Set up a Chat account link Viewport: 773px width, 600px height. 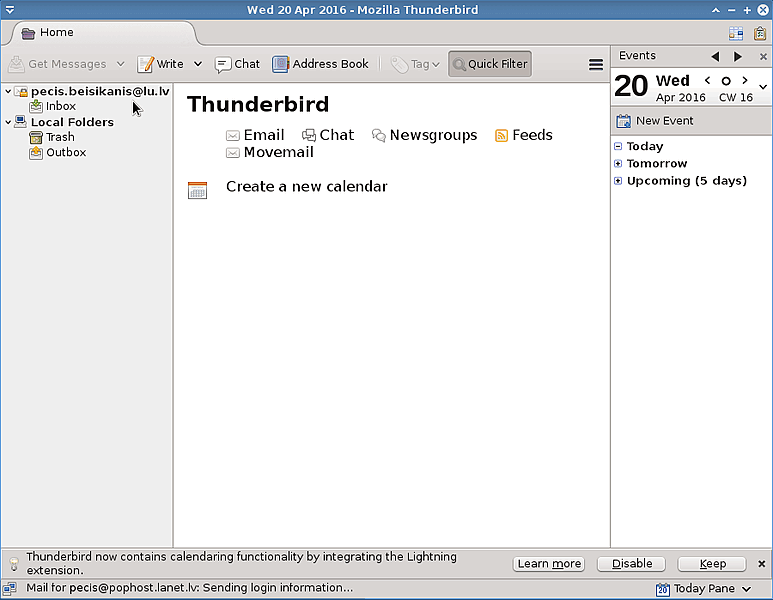coord(328,135)
